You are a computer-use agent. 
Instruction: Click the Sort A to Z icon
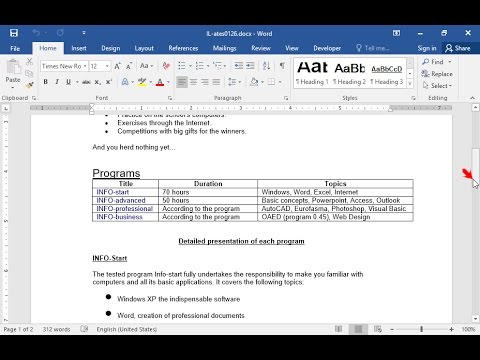(266, 66)
